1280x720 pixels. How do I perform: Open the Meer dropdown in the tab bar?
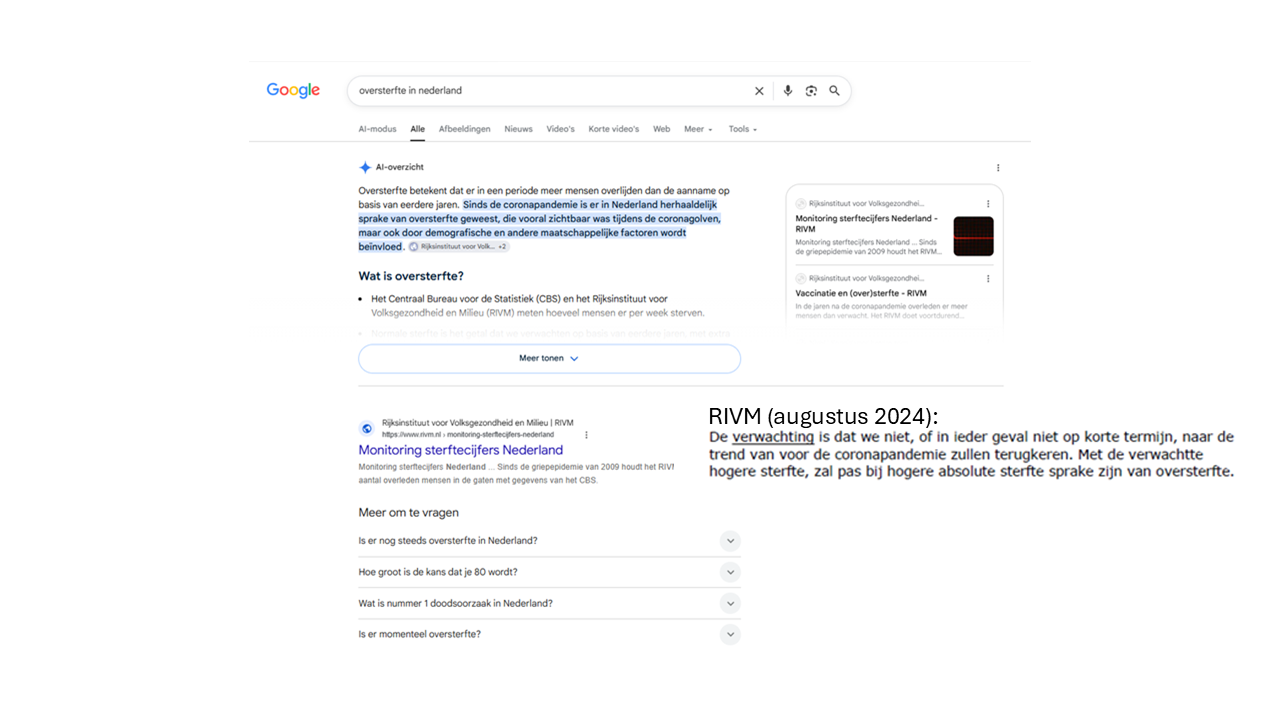coord(698,129)
